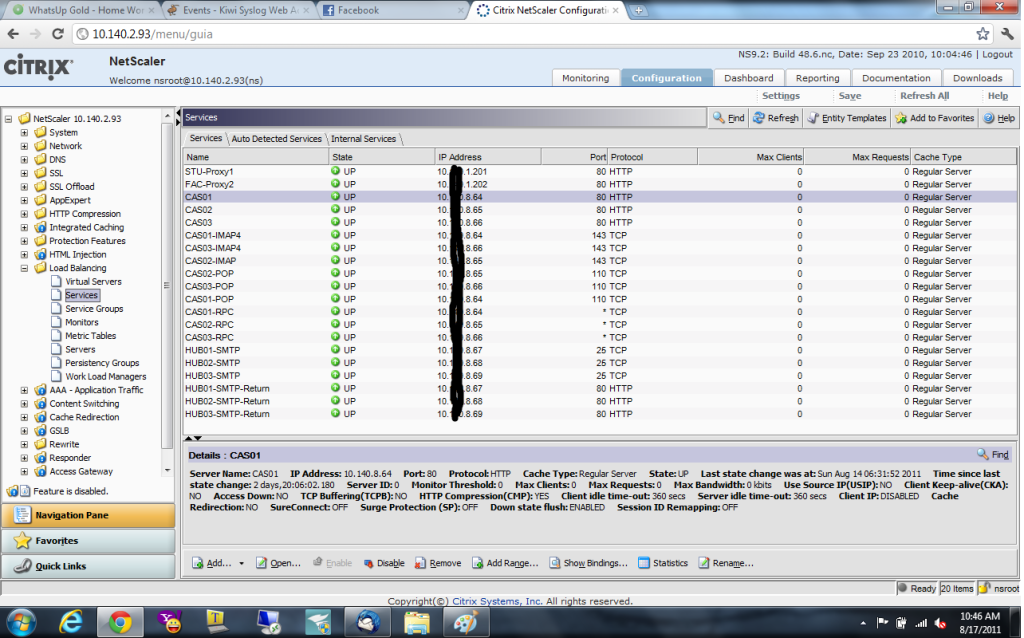1024x638 pixels.
Task: Reload the page with browser refresh icon
Action: click(57, 34)
